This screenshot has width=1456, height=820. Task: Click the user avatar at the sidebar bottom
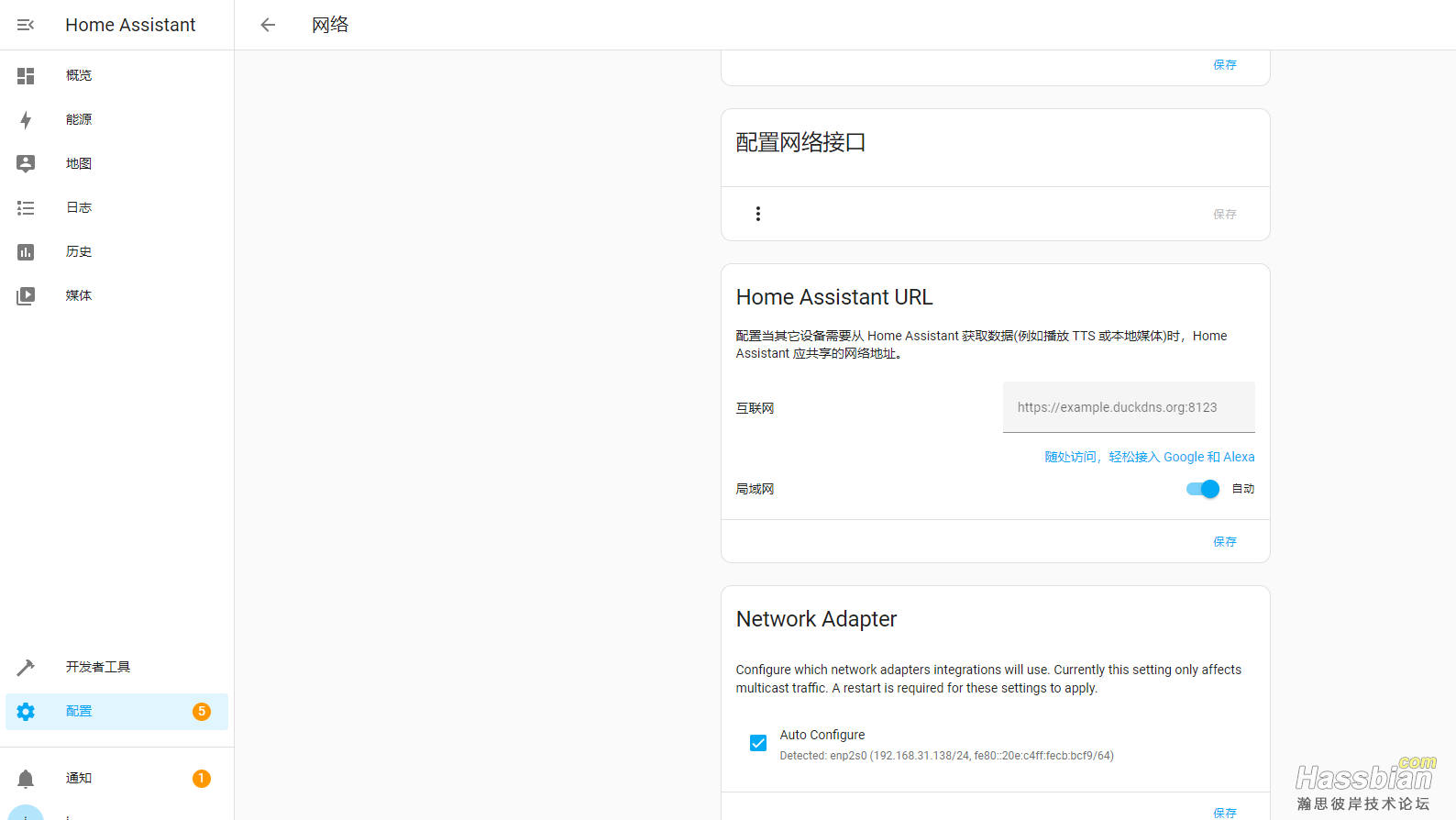tap(26, 814)
